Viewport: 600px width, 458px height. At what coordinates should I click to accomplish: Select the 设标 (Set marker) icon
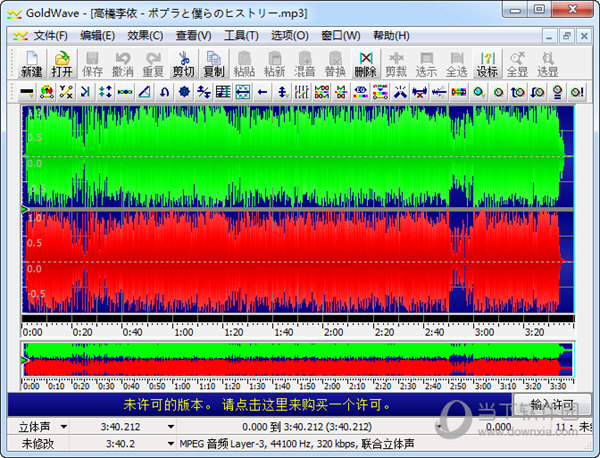tap(487, 64)
